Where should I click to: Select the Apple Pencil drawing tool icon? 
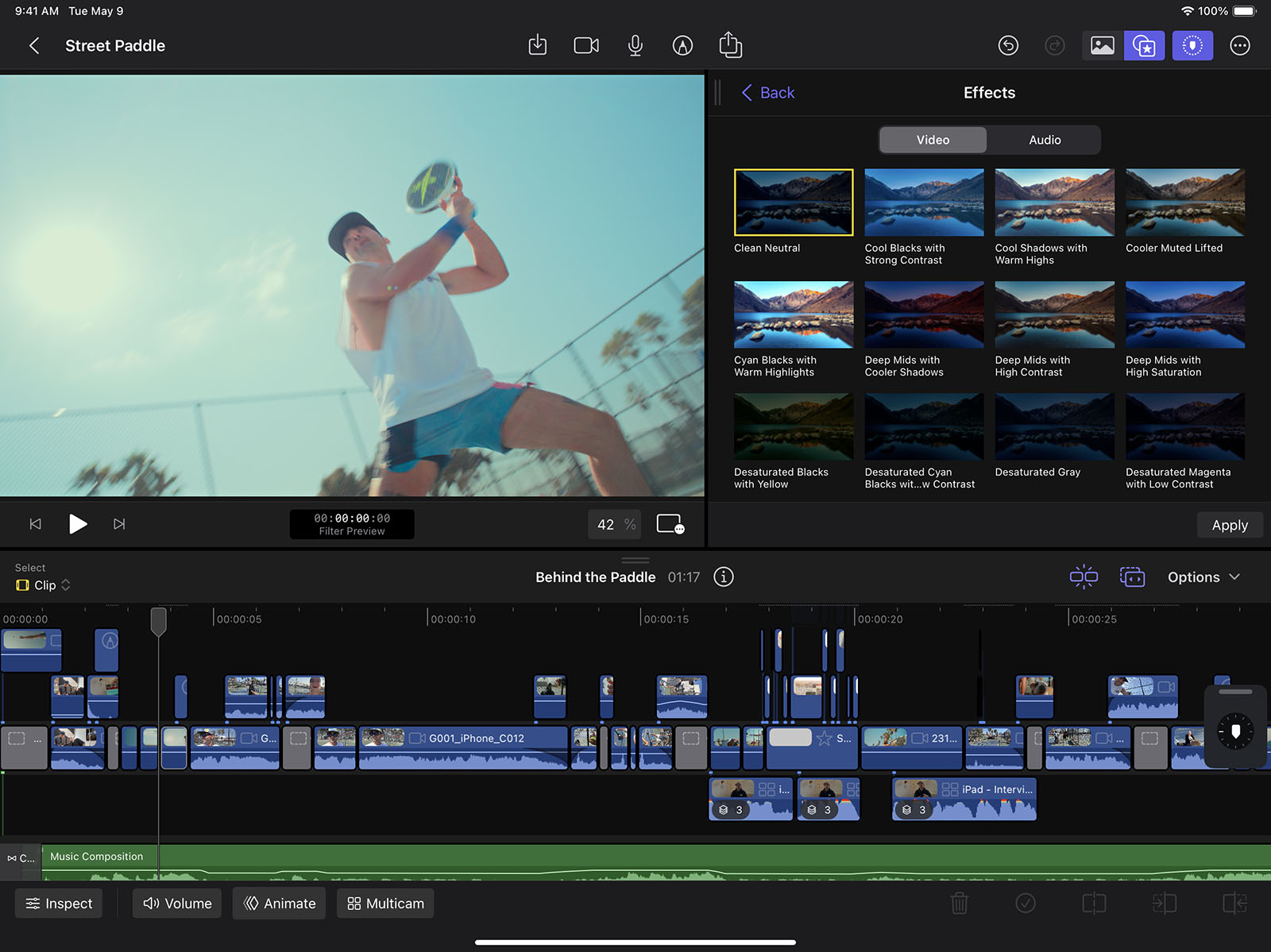(x=683, y=45)
